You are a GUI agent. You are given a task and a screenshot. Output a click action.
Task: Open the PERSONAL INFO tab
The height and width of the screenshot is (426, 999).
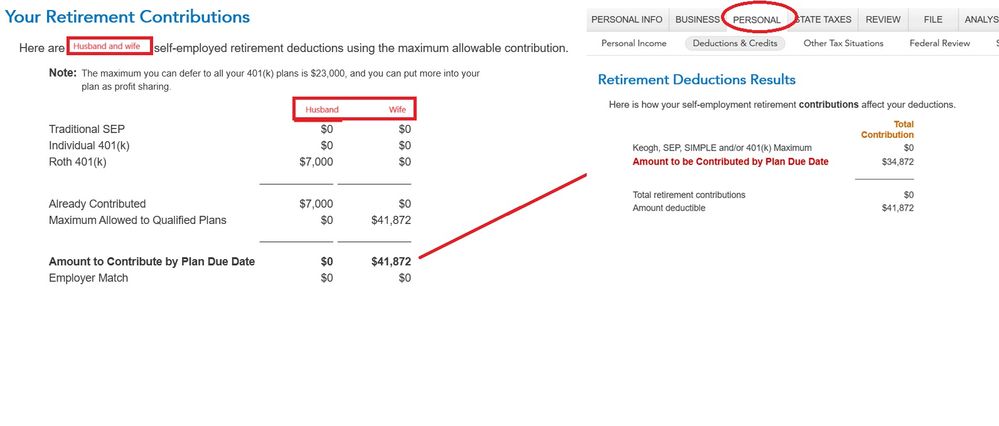627,19
